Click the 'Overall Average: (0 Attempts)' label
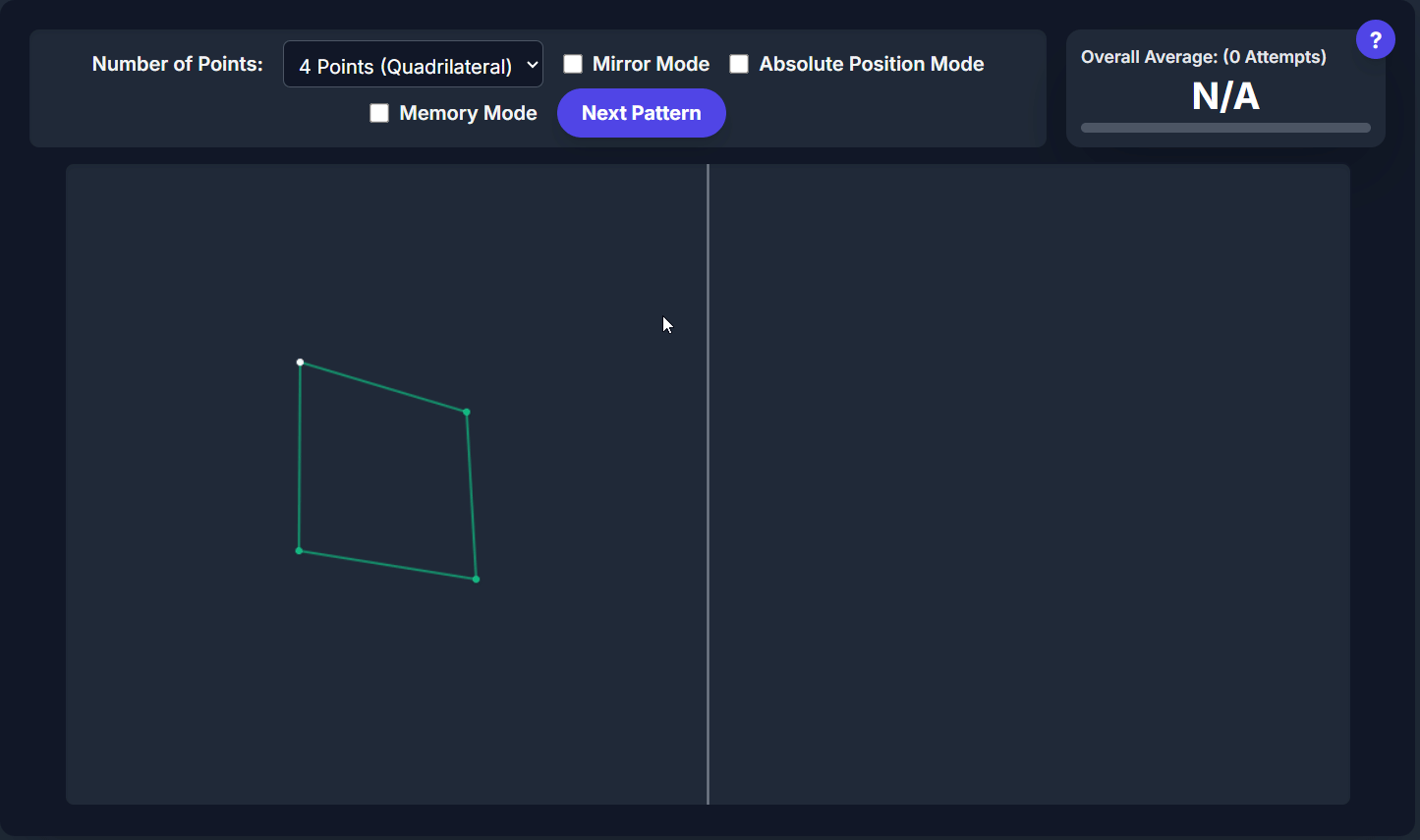1420x840 pixels. click(1204, 57)
